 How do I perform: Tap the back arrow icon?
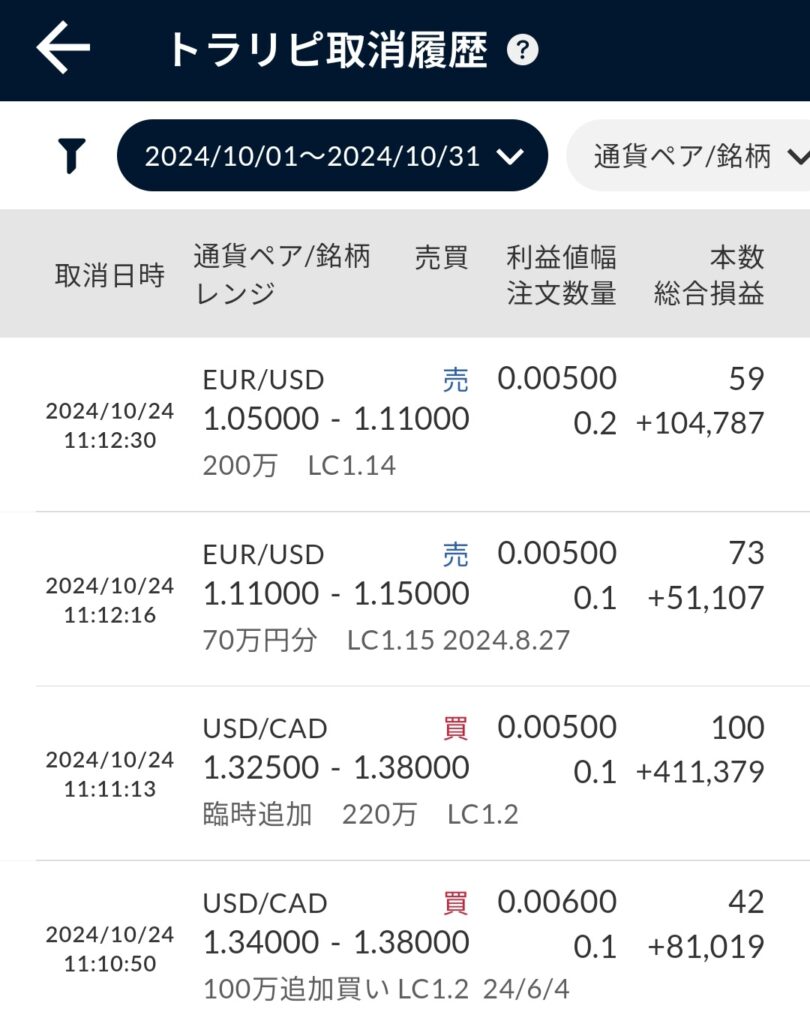point(63,47)
